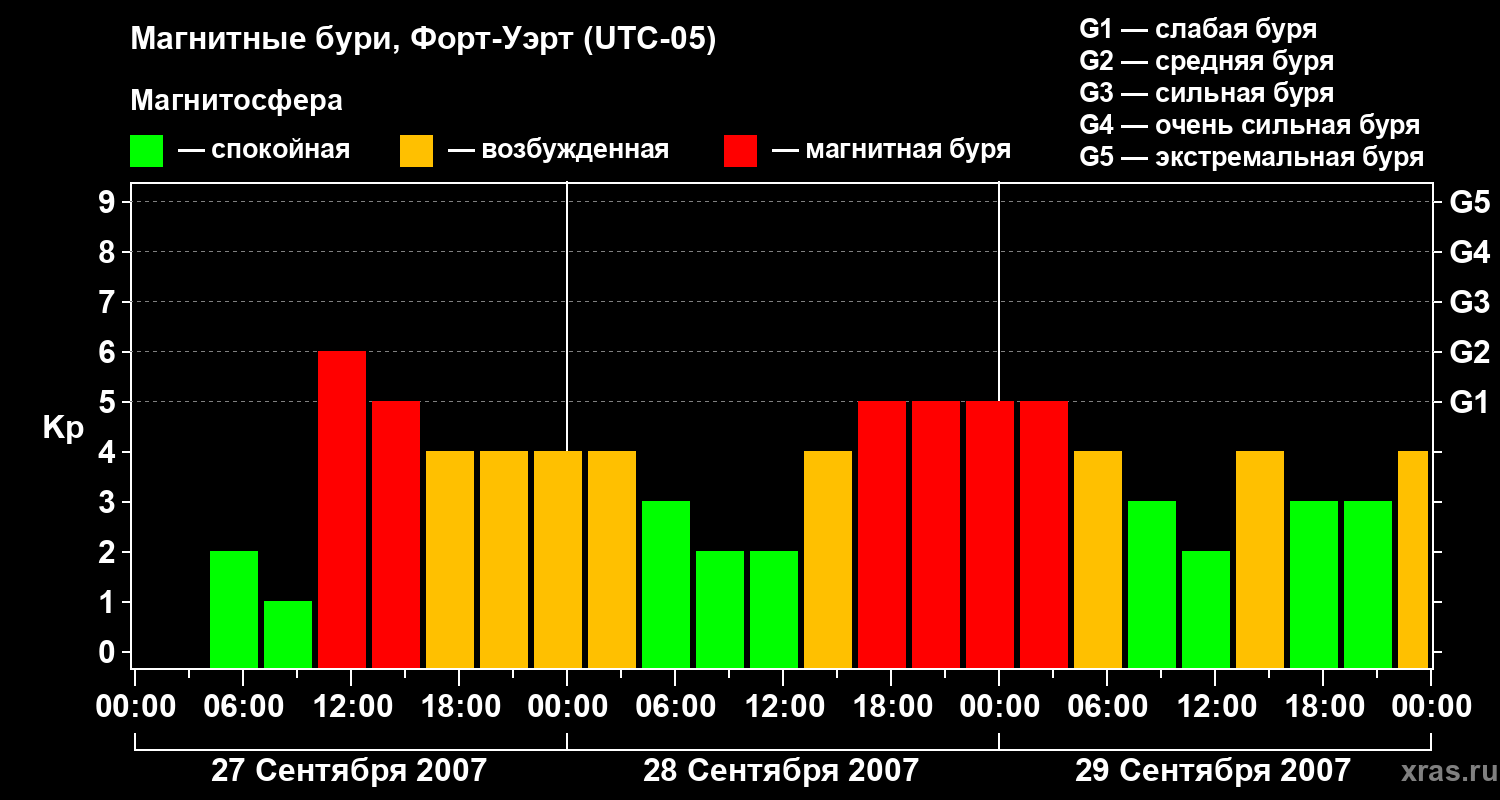The width and height of the screenshot is (1500, 800).
Task: Click the 12:00 time label for 29 September
Action: tap(1215, 707)
